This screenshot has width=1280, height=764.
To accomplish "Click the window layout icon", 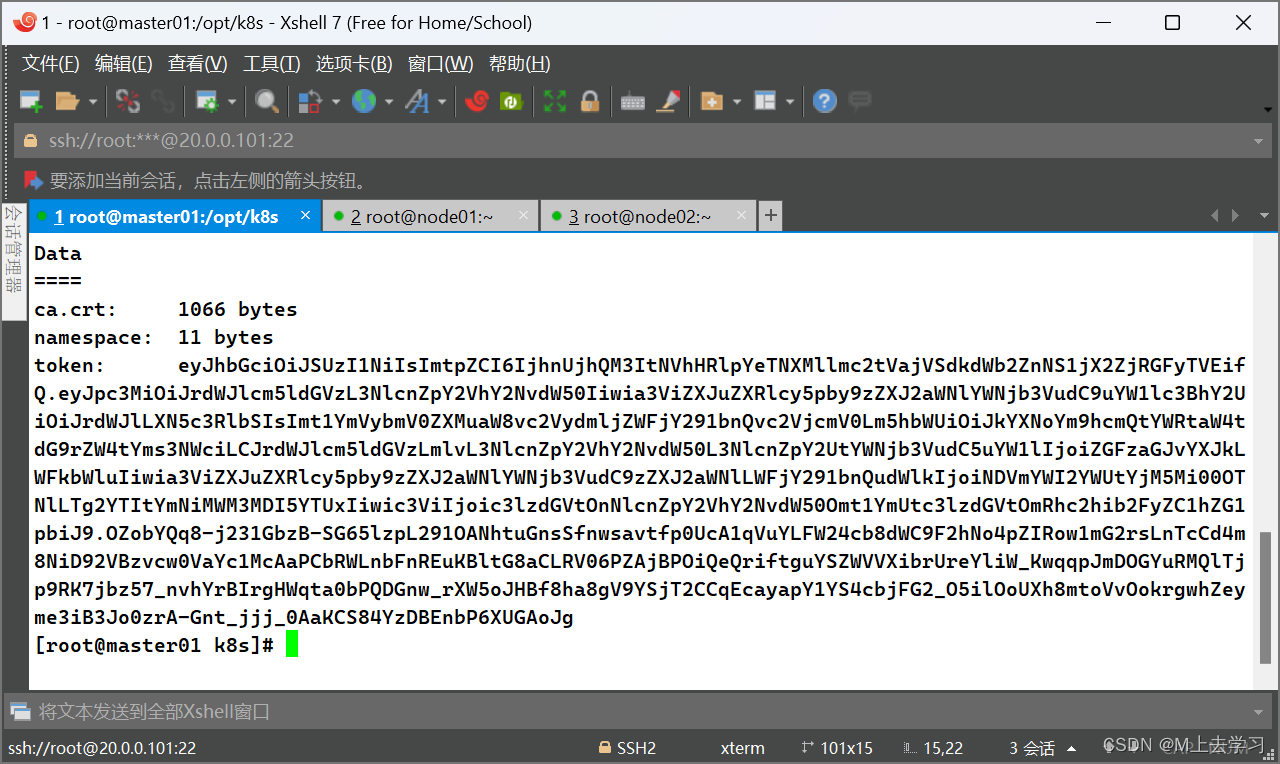I will pyautogui.click(x=765, y=101).
